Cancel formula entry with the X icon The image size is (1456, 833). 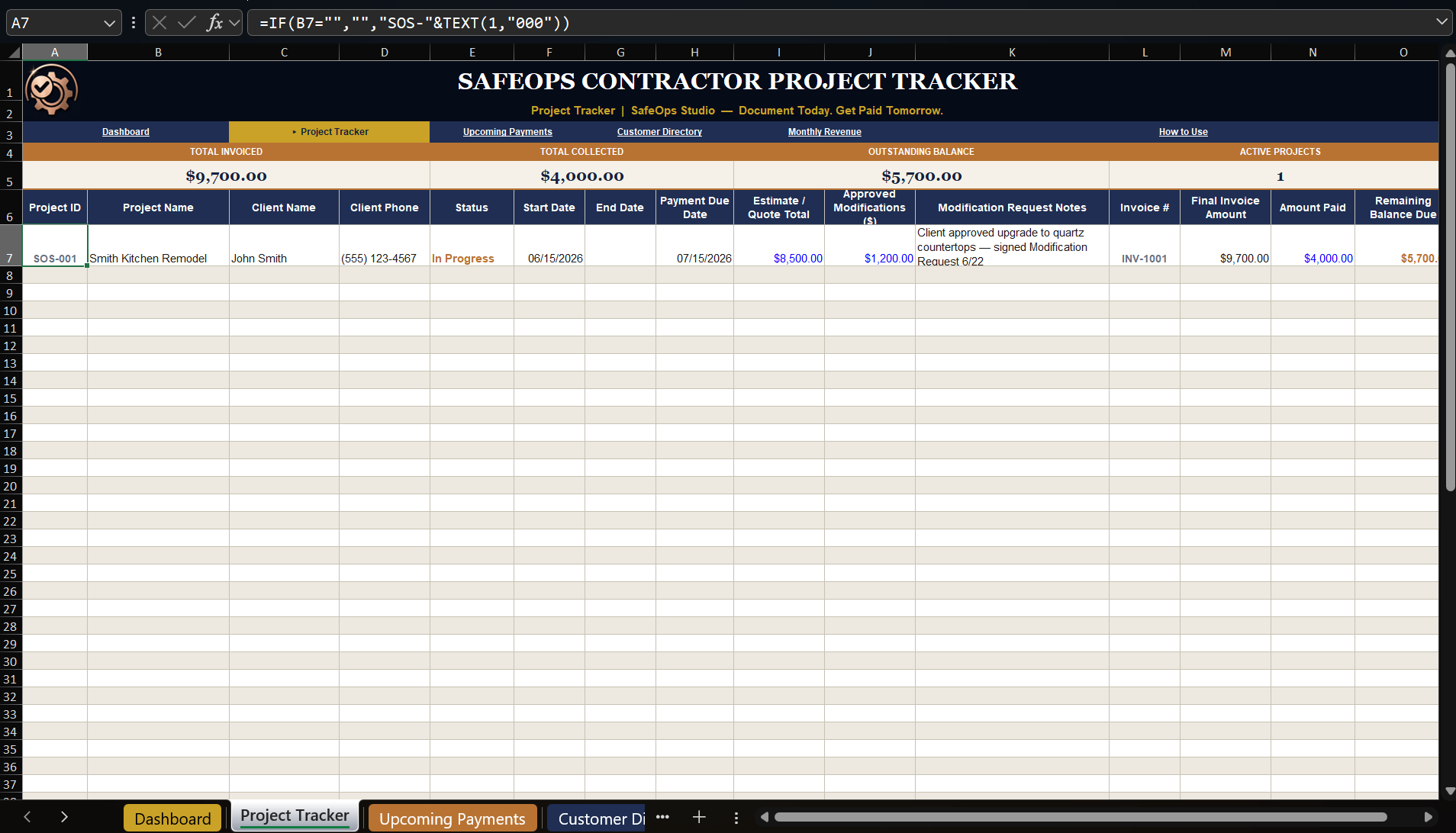(x=159, y=23)
